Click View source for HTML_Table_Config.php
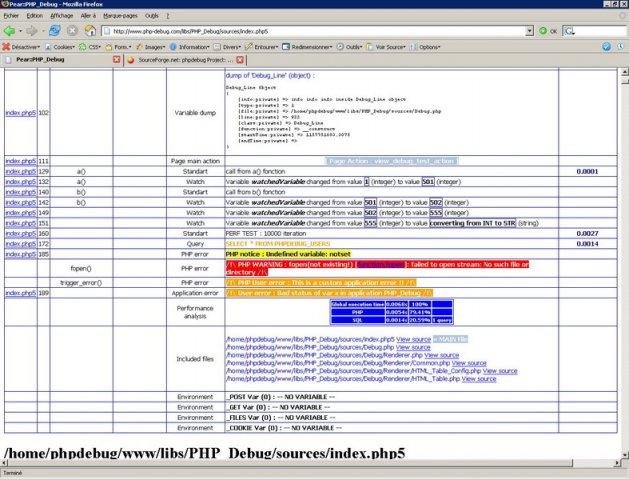Image resolution: width=629 pixels, height=480 pixels. pos(500,371)
